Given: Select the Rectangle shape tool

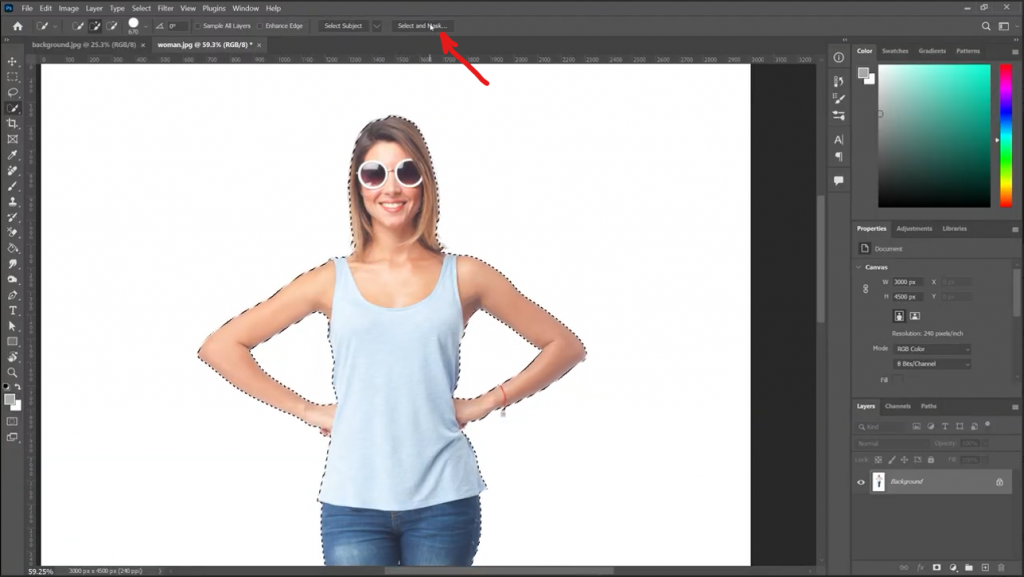Looking at the screenshot, I should (x=12, y=341).
